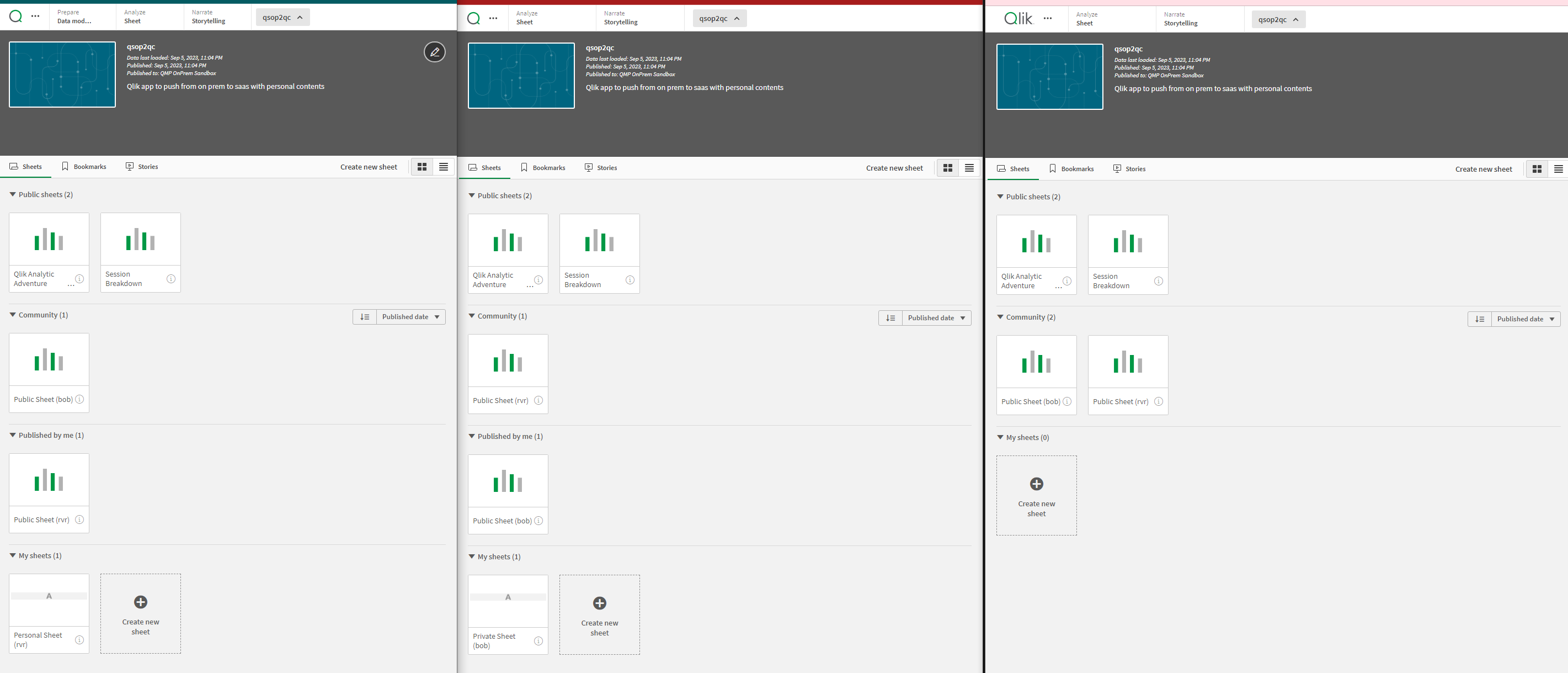Show info for Personal Sheet (rvr) in left window

[80, 639]
